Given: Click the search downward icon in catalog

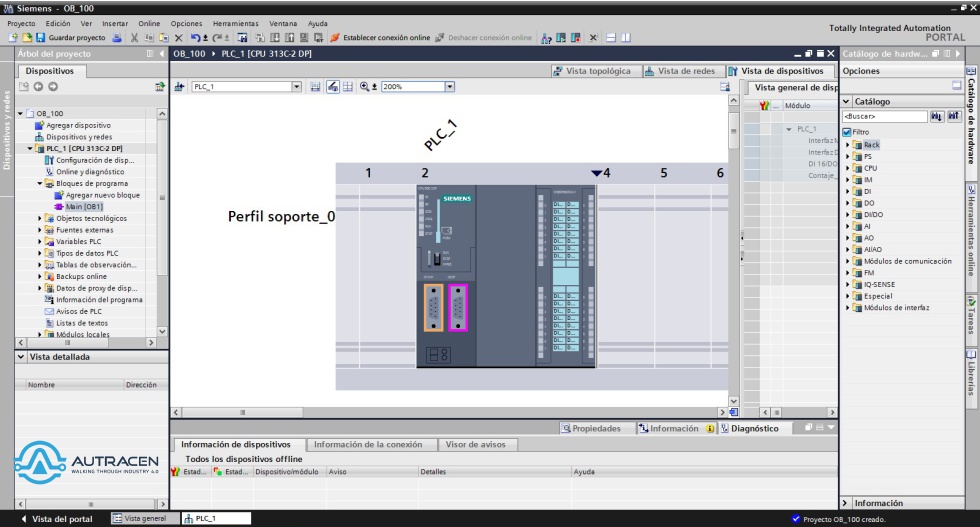Looking at the screenshot, I should pyautogui.click(x=936, y=116).
